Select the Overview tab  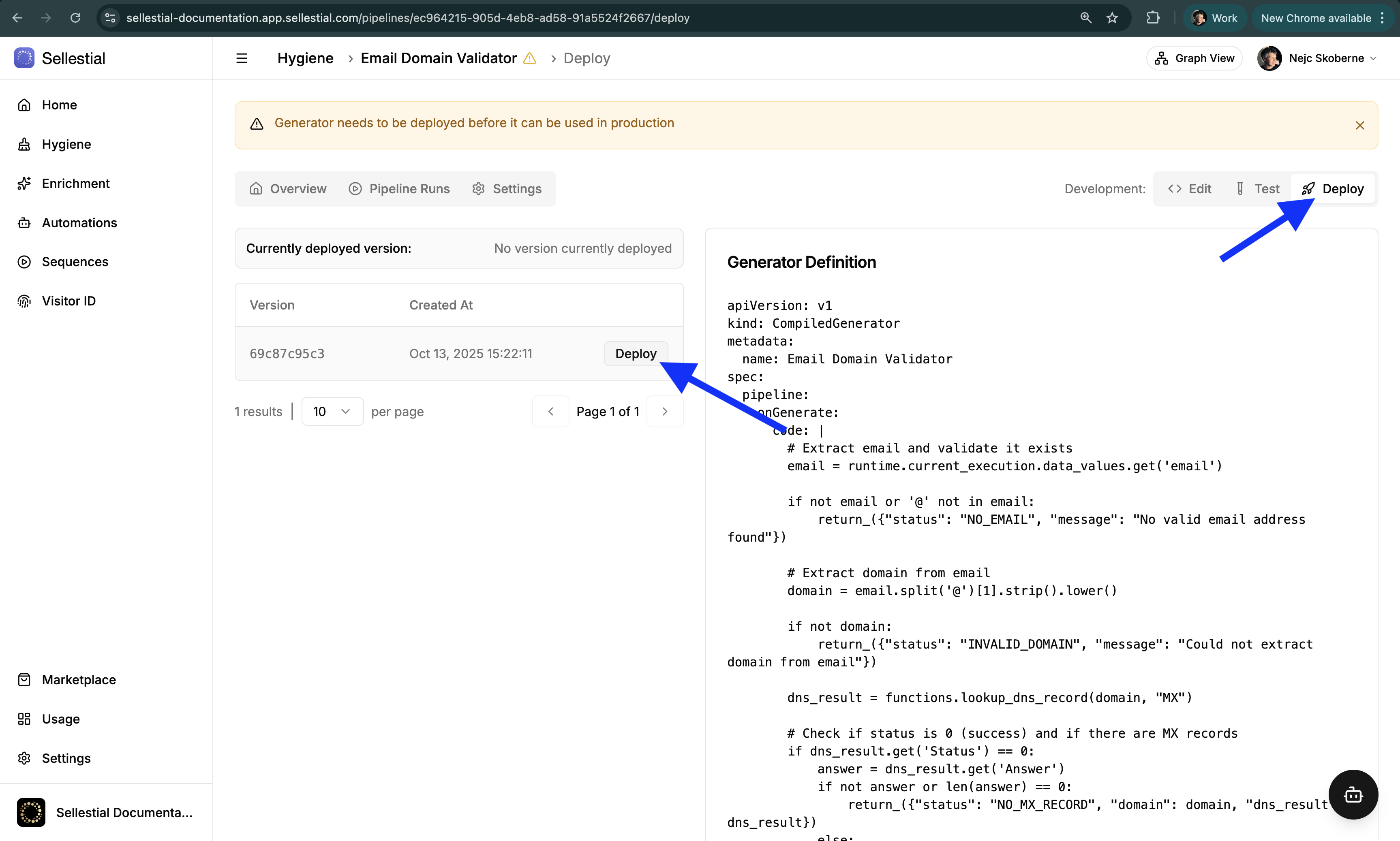[x=288, y=189]
